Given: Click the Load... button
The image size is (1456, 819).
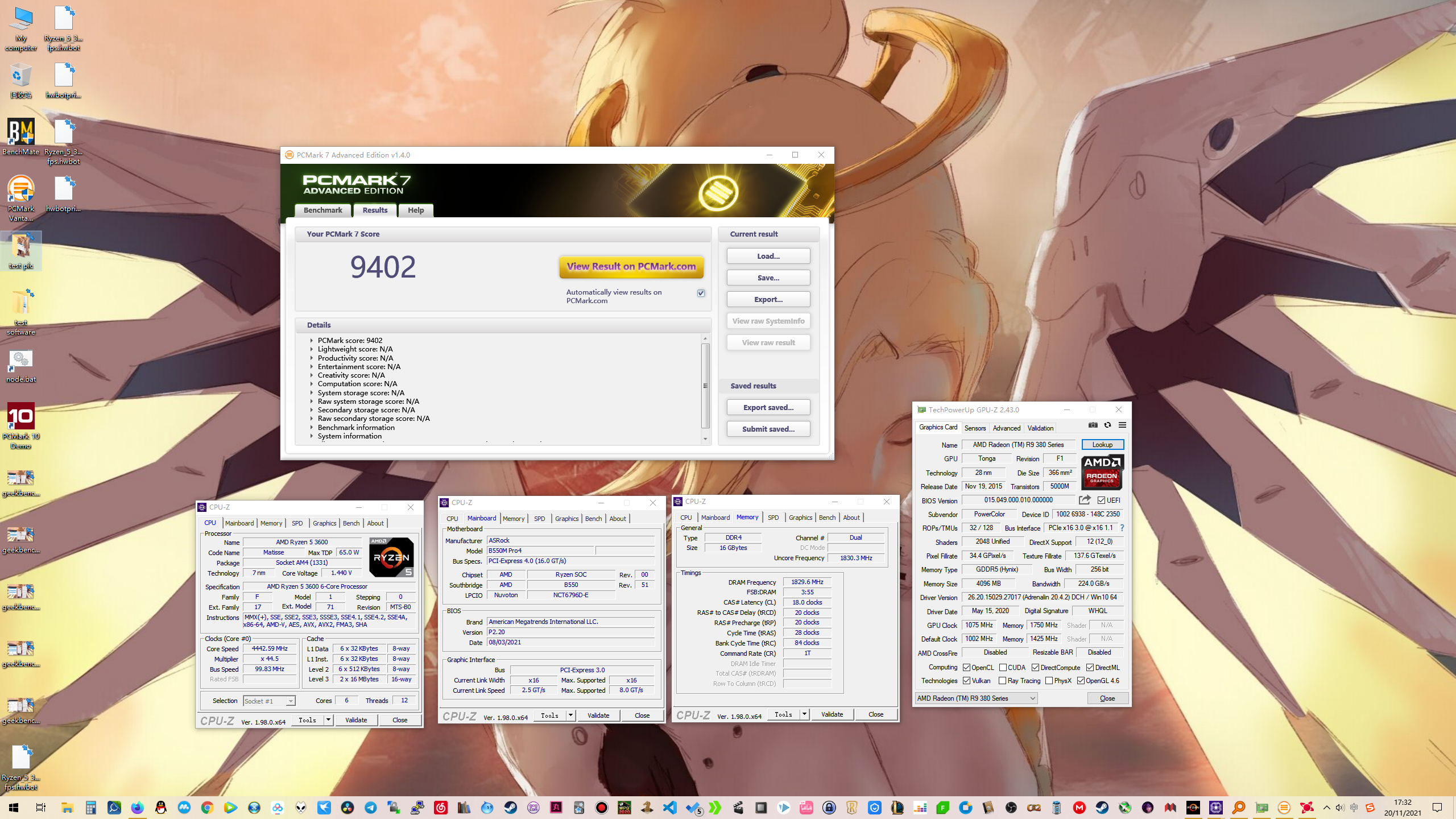Looking at the screenshot, I should tap(768, 256).
